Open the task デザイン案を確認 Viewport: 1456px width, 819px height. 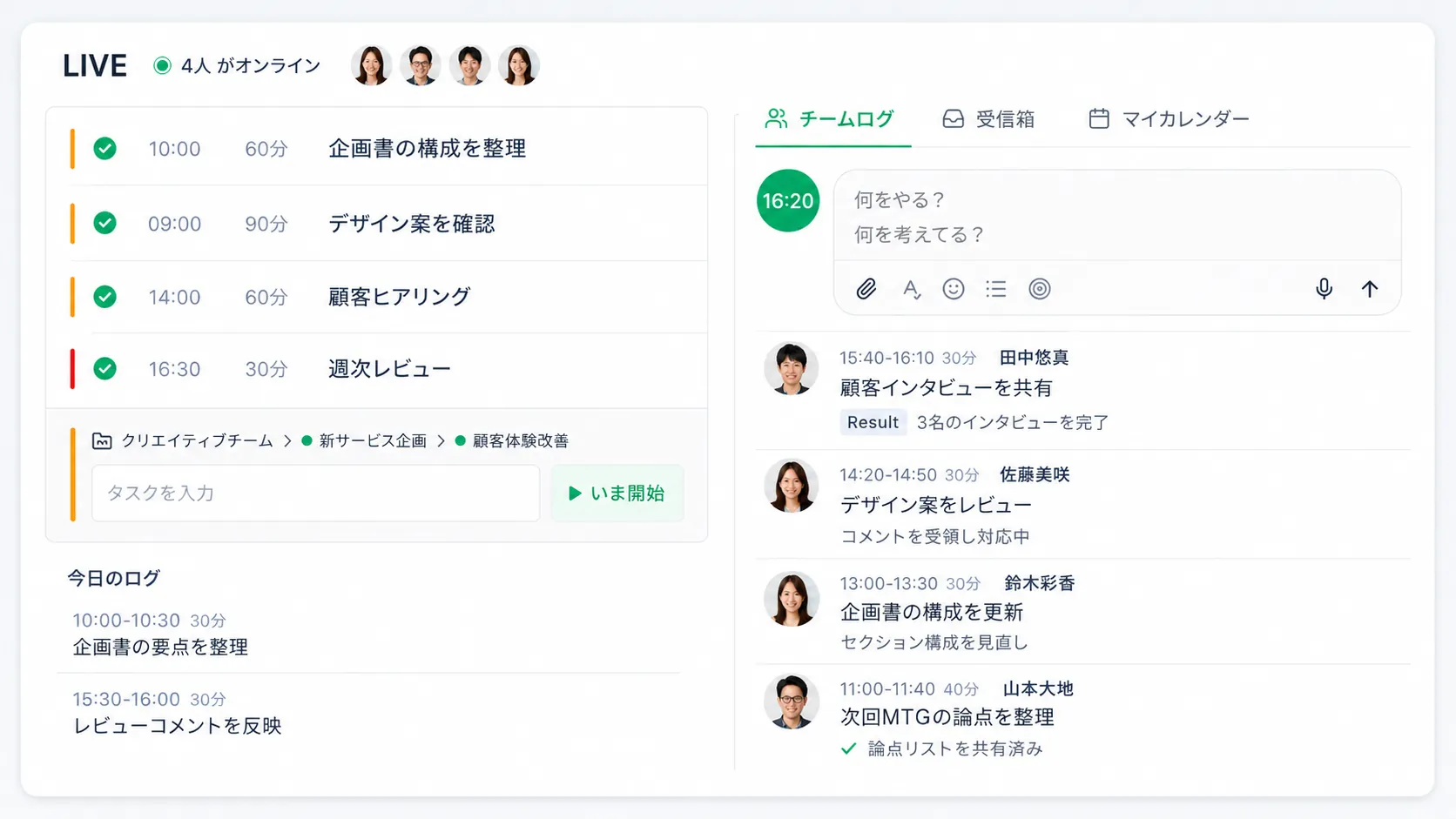[x=411, y=224]
